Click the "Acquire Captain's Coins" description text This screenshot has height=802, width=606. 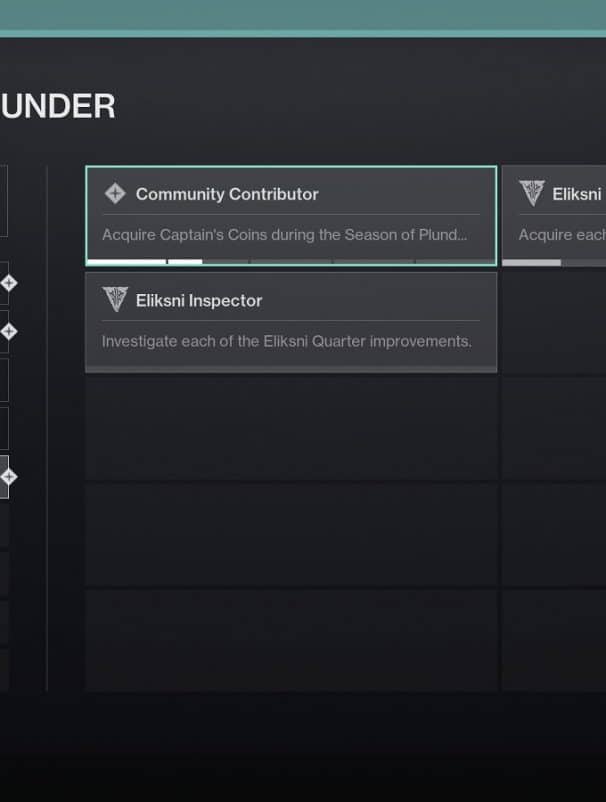284,235
